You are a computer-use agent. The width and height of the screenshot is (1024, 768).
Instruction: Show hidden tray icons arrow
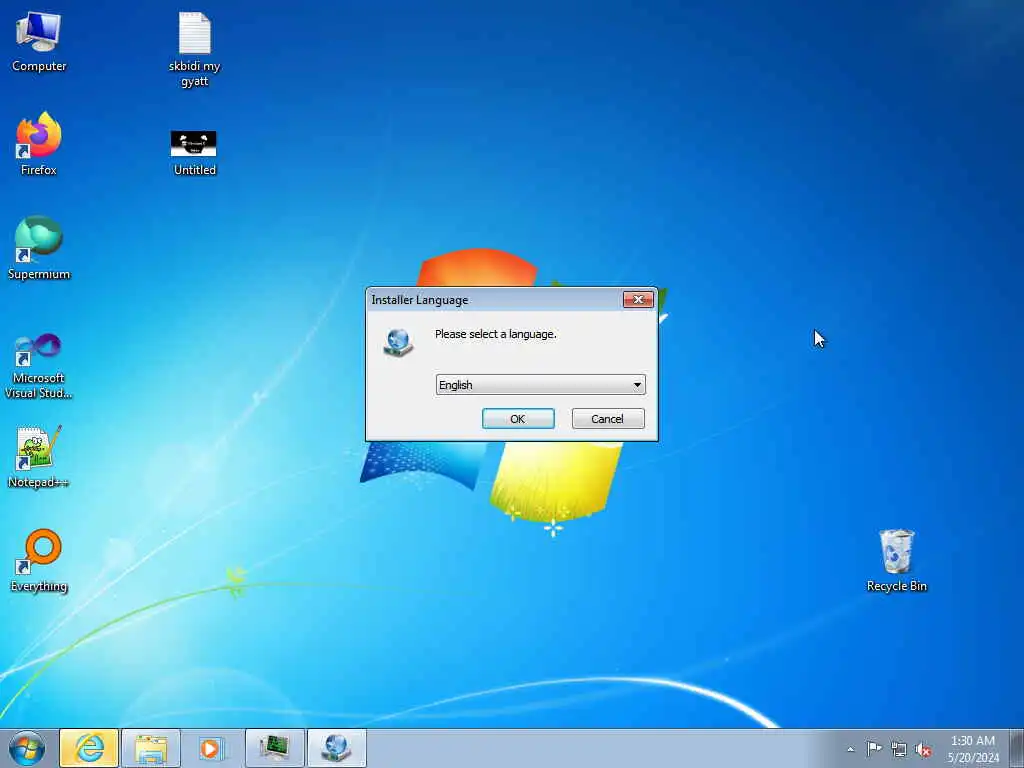(850, 749)
